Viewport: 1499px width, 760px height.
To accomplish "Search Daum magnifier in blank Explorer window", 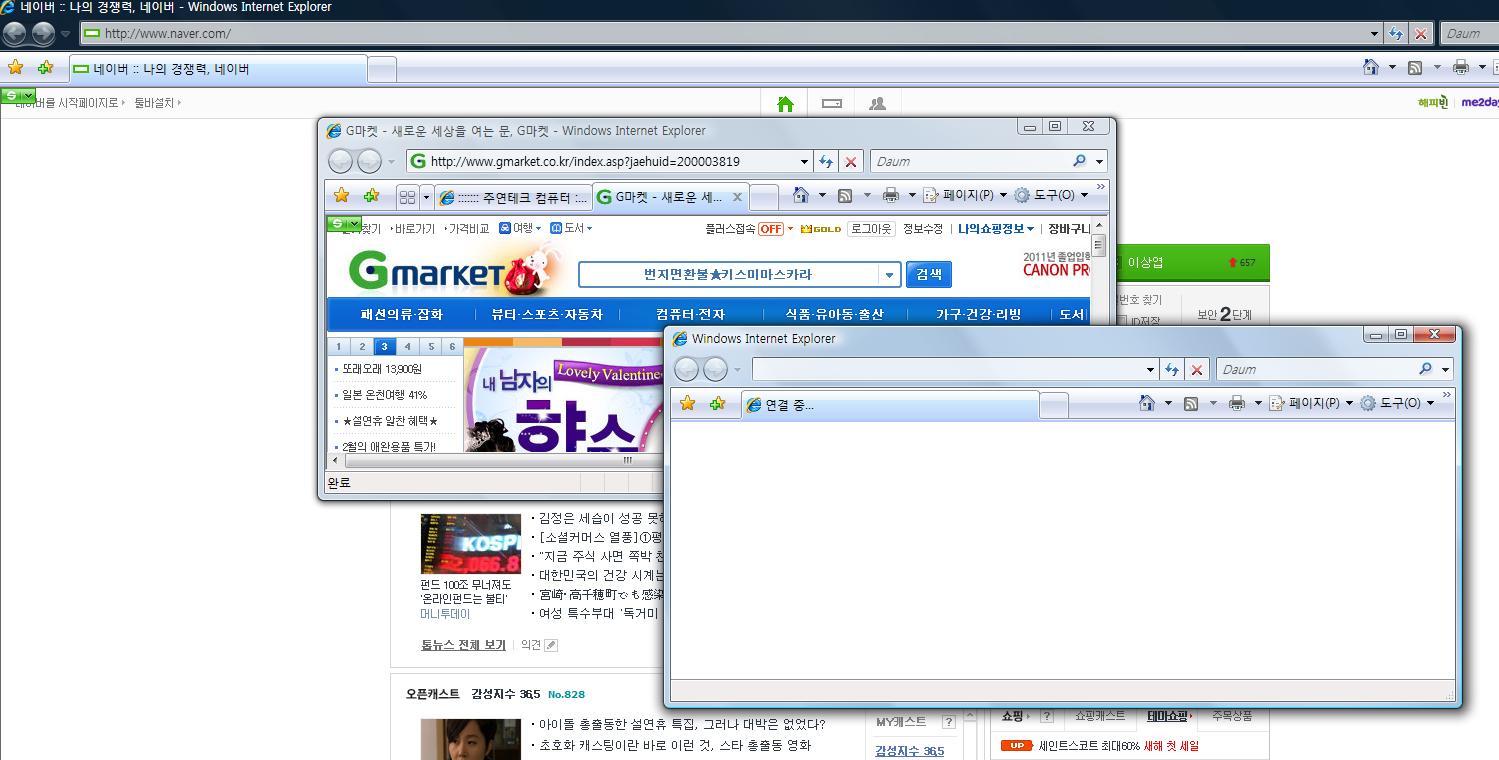I will [1425, 369].
